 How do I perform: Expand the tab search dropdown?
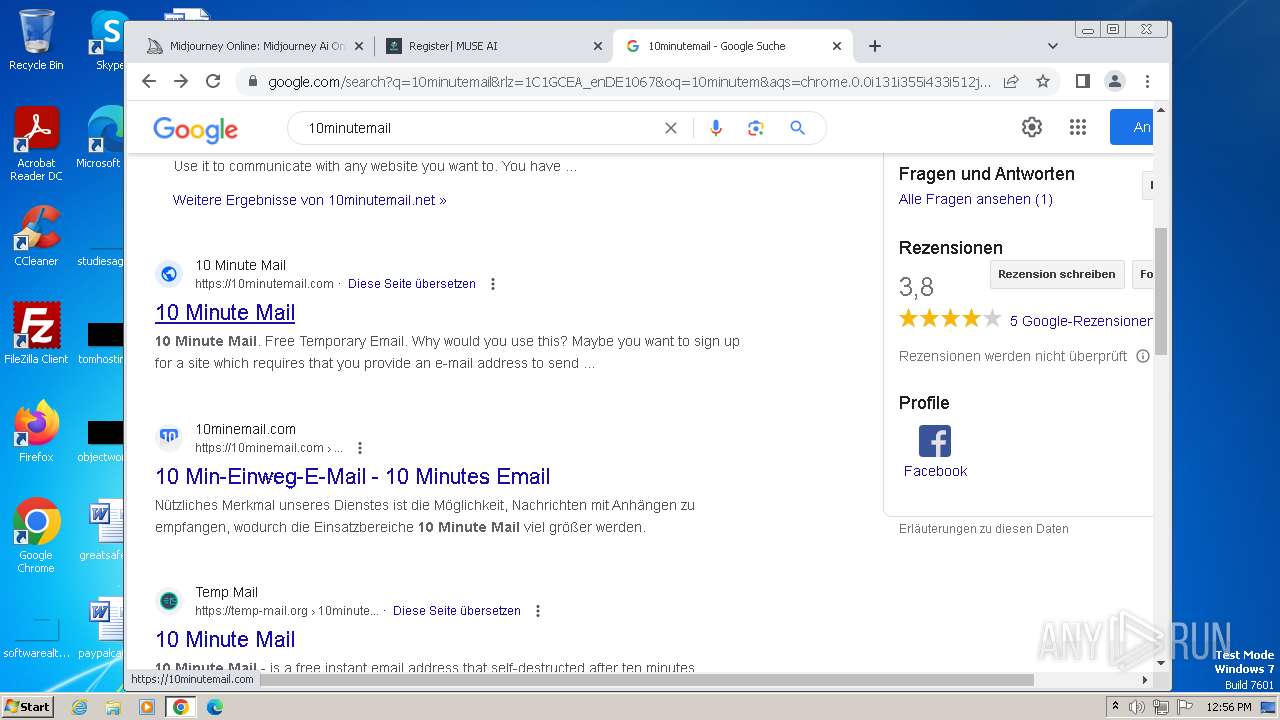pos(1052,46)
